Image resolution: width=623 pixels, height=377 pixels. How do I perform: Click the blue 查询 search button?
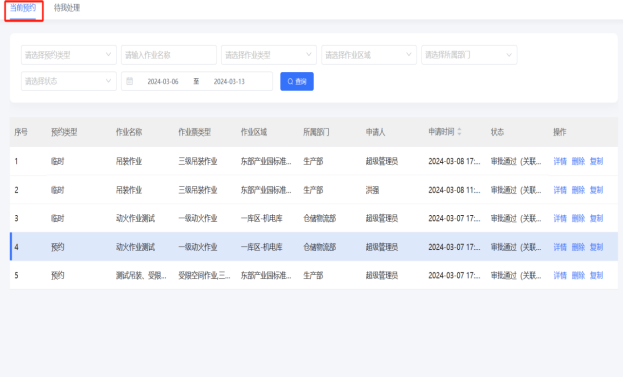[297, 81]
